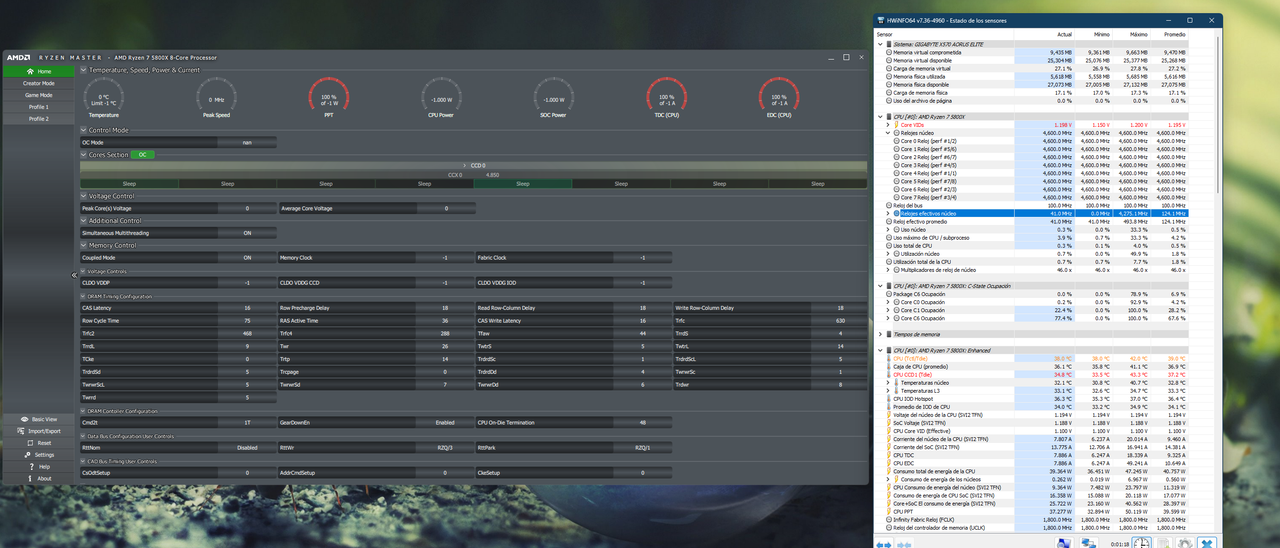
Task: Click HWiNFO reset clock icon
Action: click(1140, 543)
